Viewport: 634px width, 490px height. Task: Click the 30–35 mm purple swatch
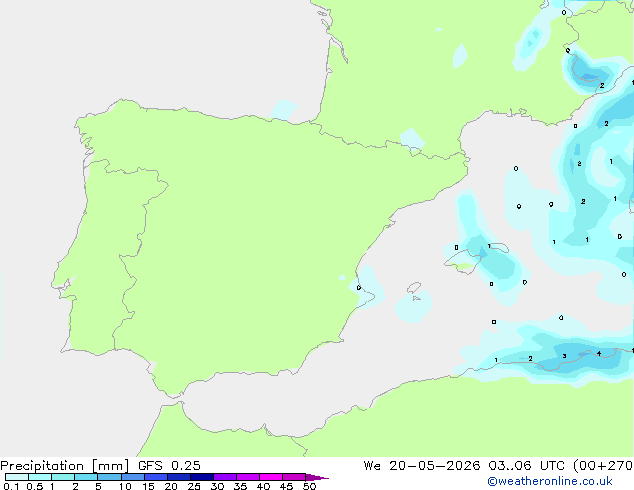click(x=224, y=477)
